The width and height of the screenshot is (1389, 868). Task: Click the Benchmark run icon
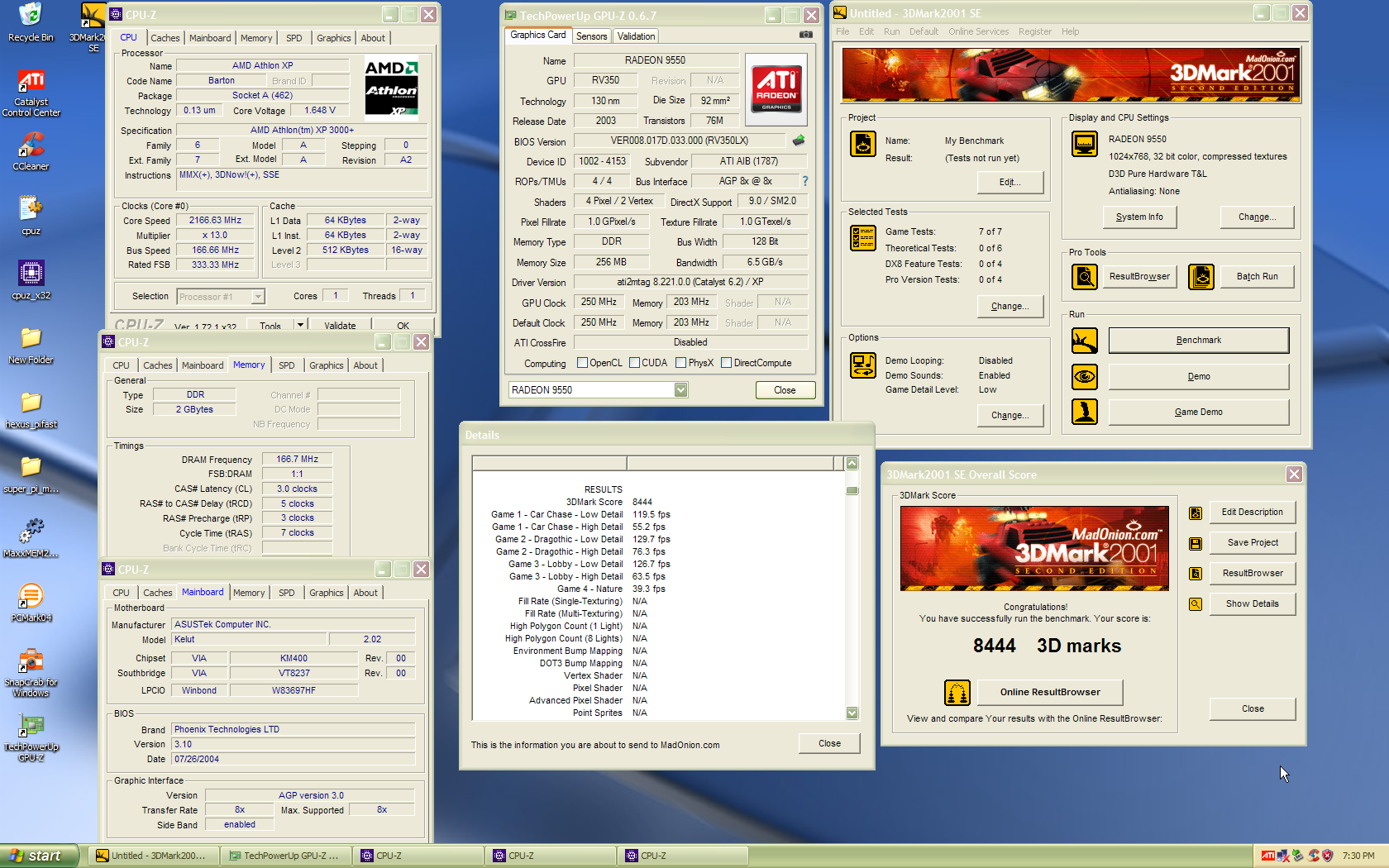[1084, 341]
